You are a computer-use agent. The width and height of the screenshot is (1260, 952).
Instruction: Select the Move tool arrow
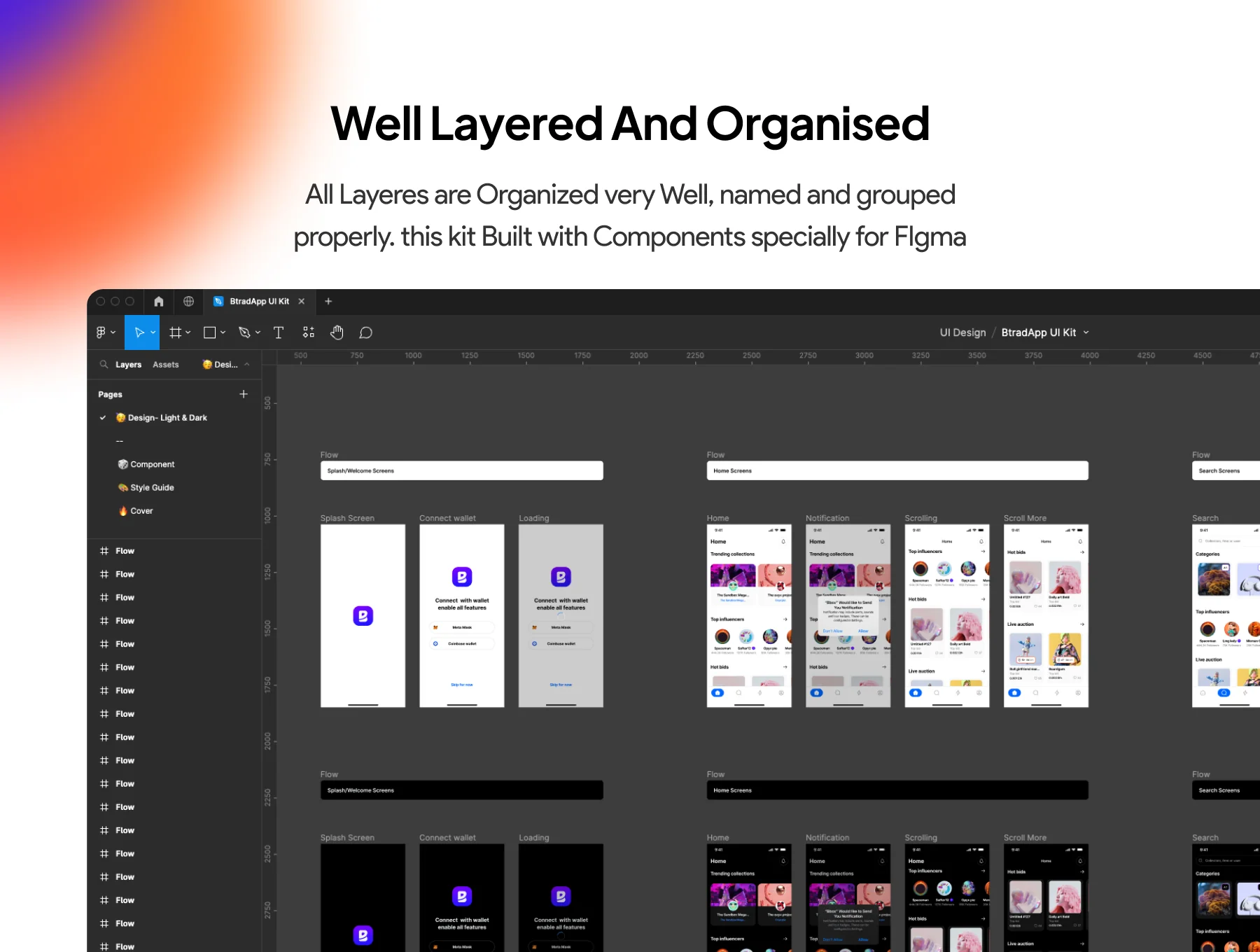[x=139, y=332]
